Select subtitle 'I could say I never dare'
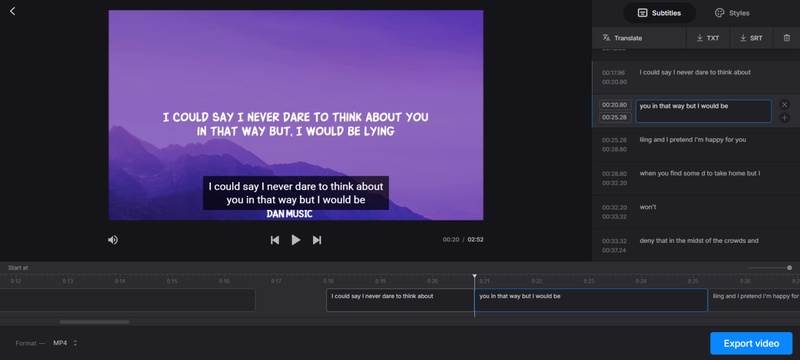Screen dimensions: 800x360 (696, 78)
